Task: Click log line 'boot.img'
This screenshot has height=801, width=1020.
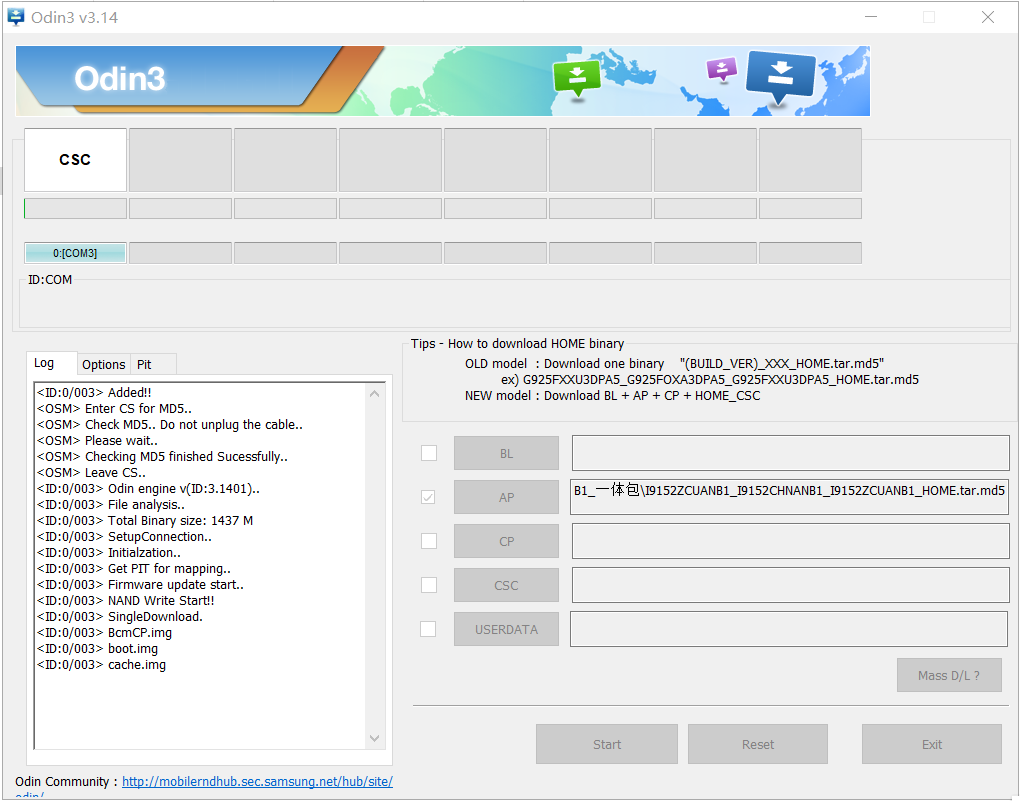Action: tap(98, 649)
